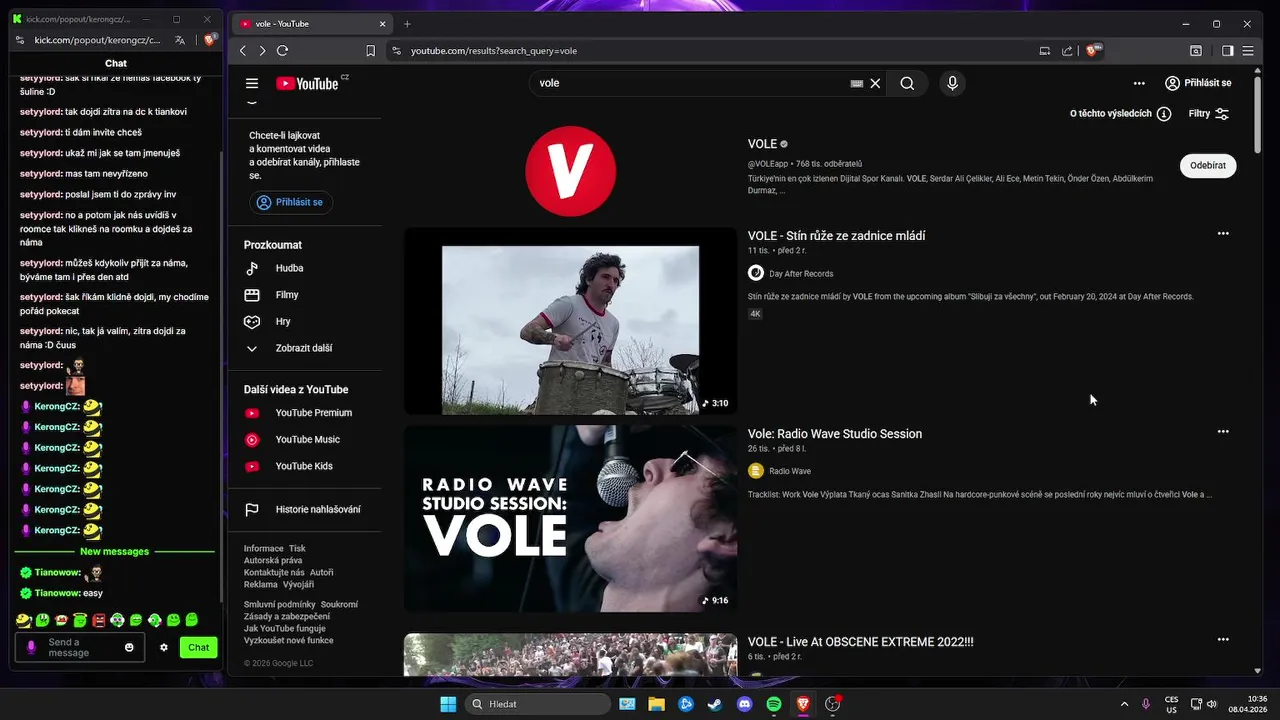Open Steam from the taskbar

[x=714, y=704]
